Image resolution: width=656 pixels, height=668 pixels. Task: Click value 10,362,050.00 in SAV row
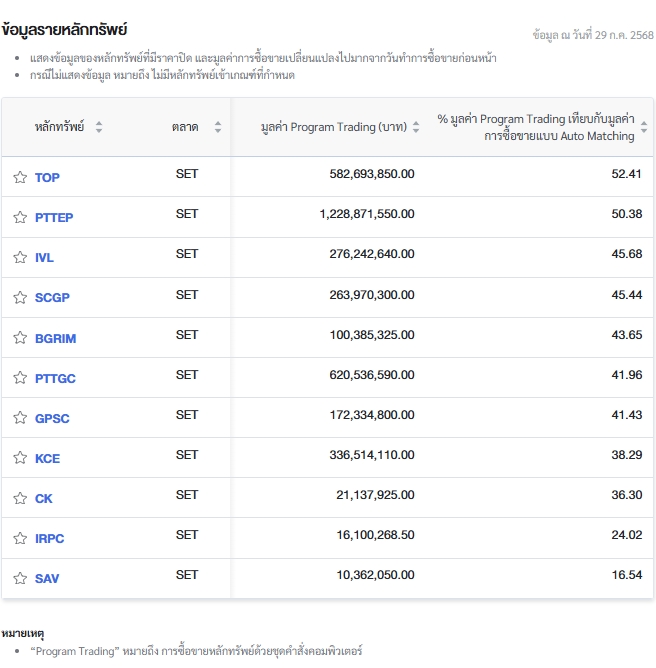coord(375,575)
